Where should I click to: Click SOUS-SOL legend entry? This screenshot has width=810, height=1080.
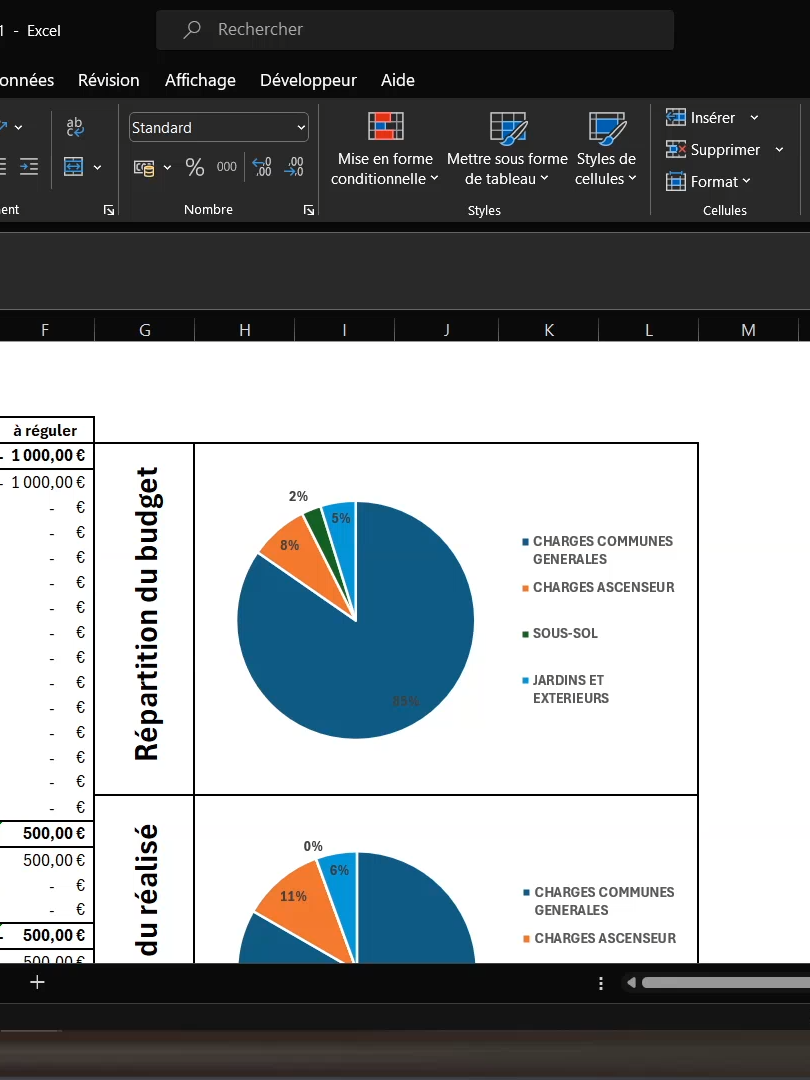(560, 634)
